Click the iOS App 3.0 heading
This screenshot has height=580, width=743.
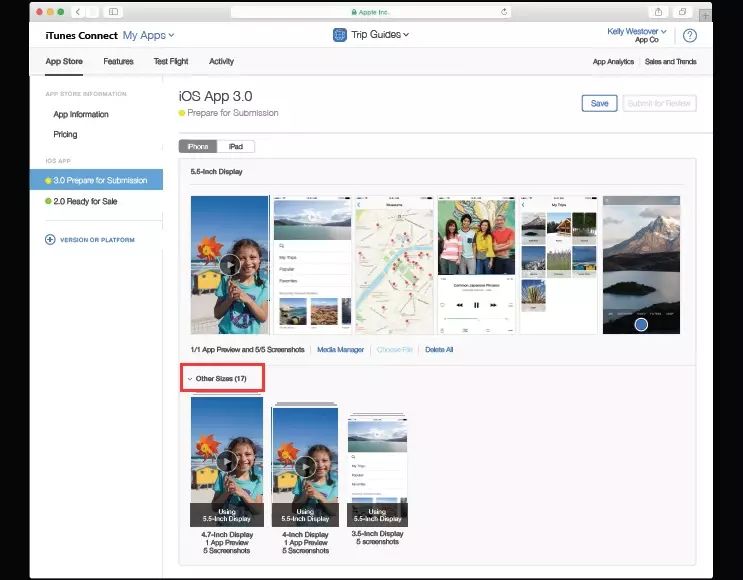click(x=215, y=96)
